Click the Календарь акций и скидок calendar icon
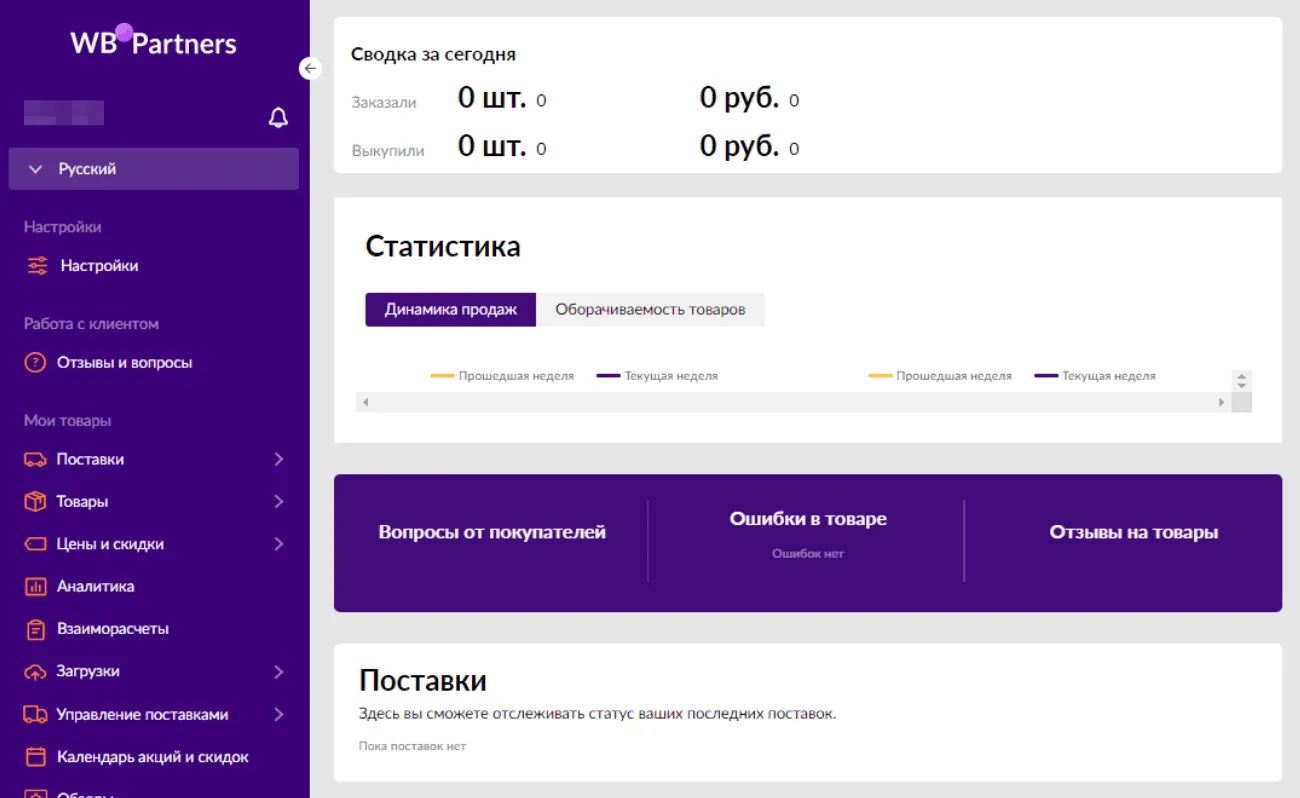This screenshot has width=1300, height=798. (x=35, y=757)
